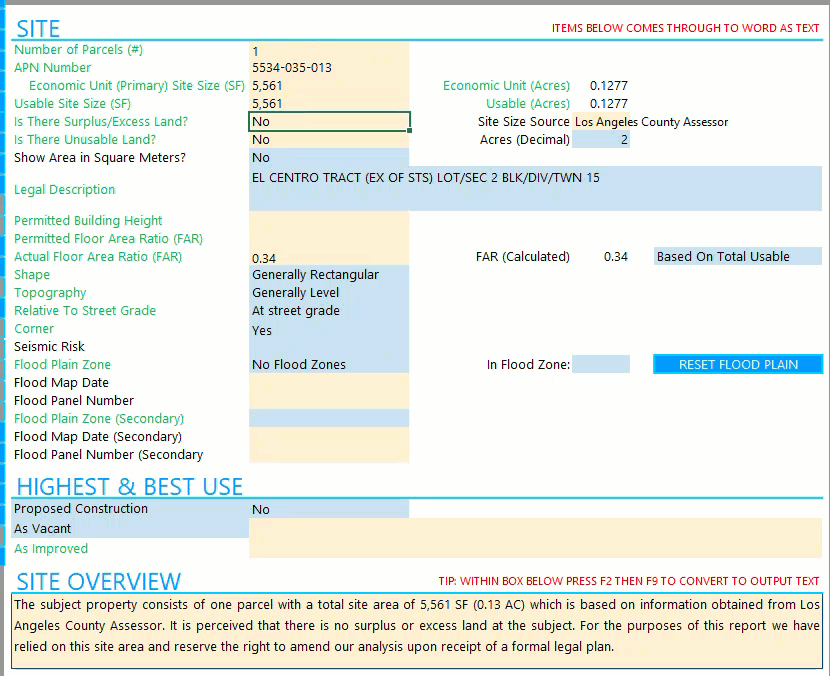Click the Proposed Construction 'No' cell

[x=329, y=509]
